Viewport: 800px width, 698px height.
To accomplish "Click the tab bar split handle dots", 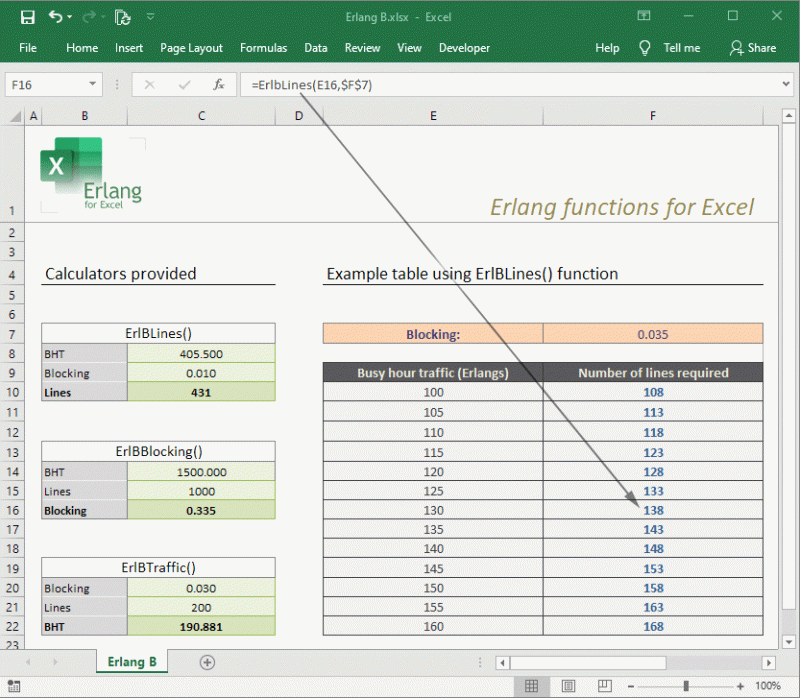I will 480,662.
